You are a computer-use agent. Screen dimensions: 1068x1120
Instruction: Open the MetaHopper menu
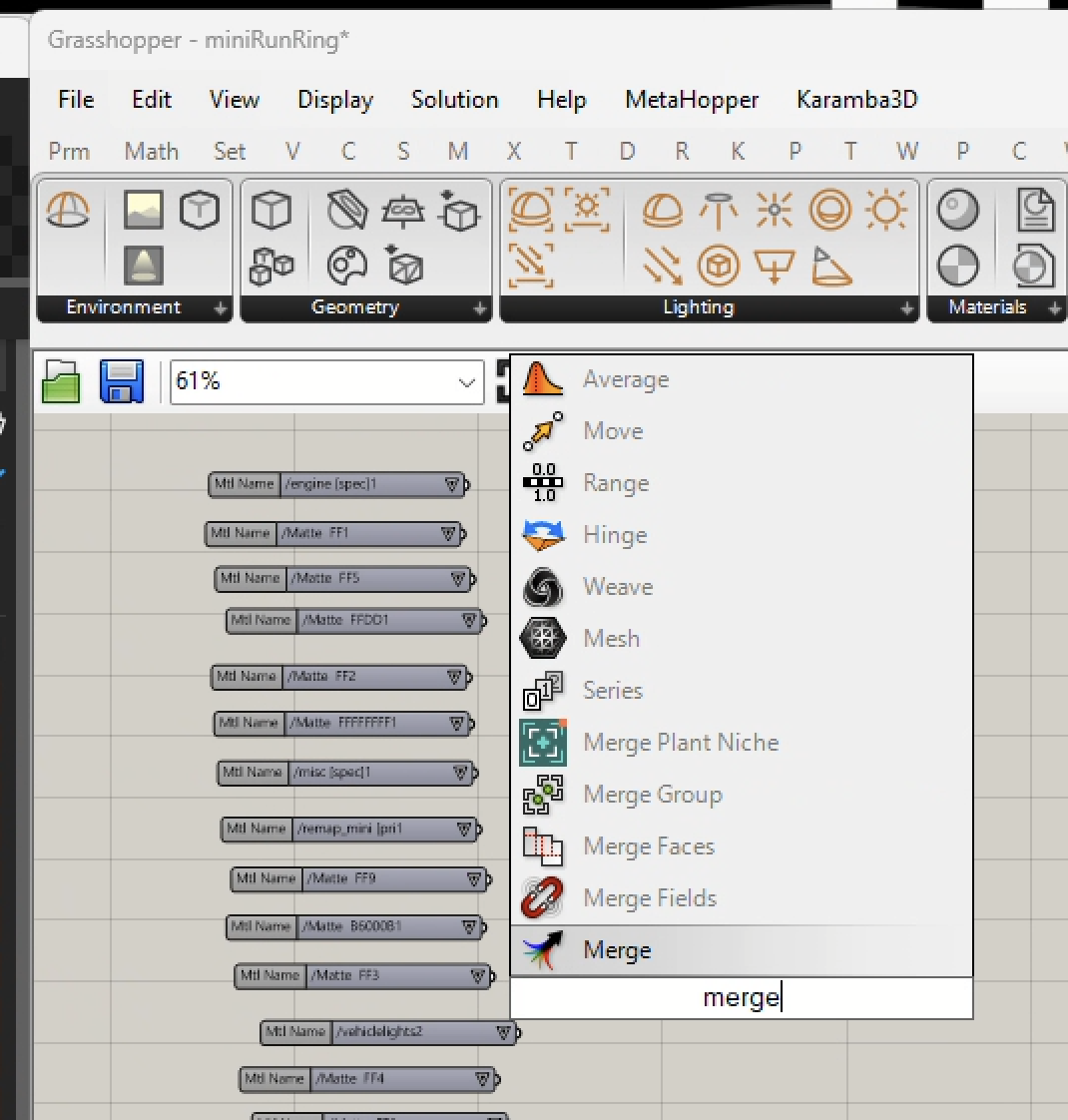click(x=692, y=99)
